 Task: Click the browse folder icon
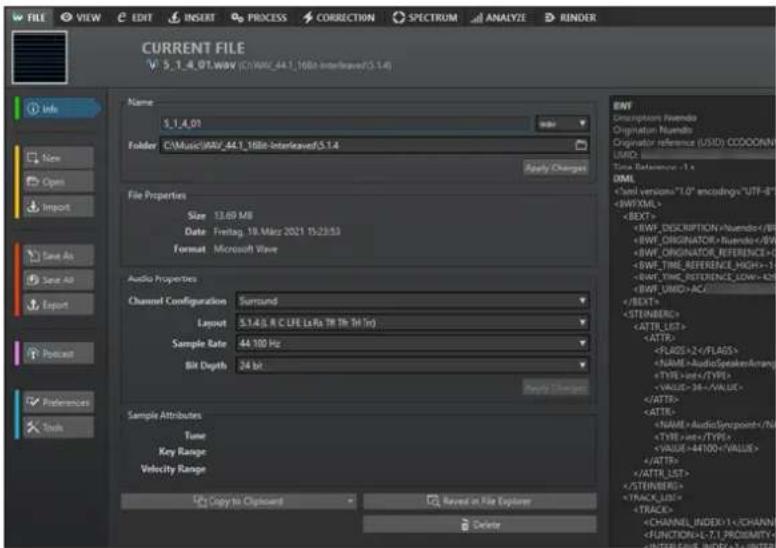581,146
